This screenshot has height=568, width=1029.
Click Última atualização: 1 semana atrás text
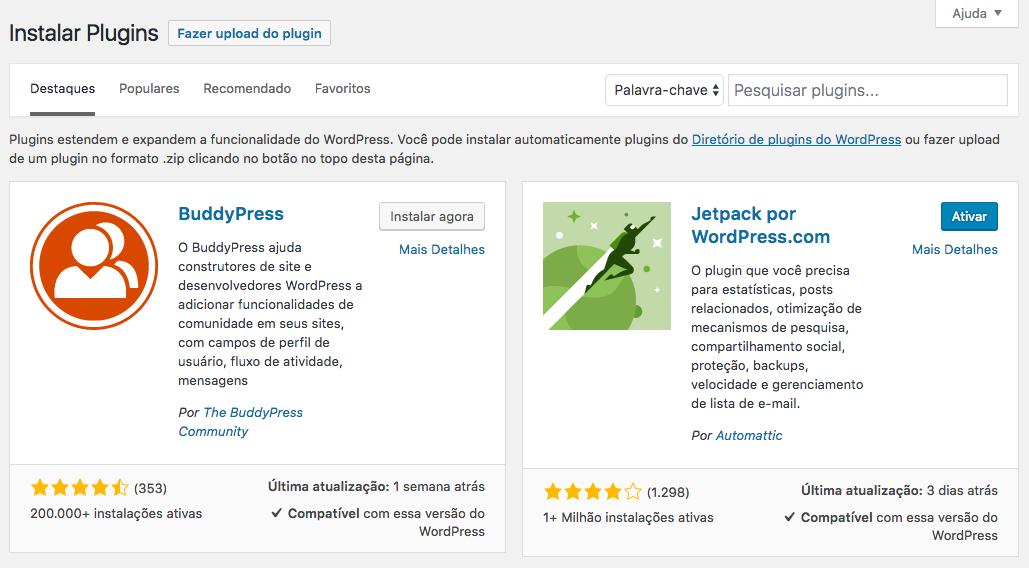tap(376, 487)
